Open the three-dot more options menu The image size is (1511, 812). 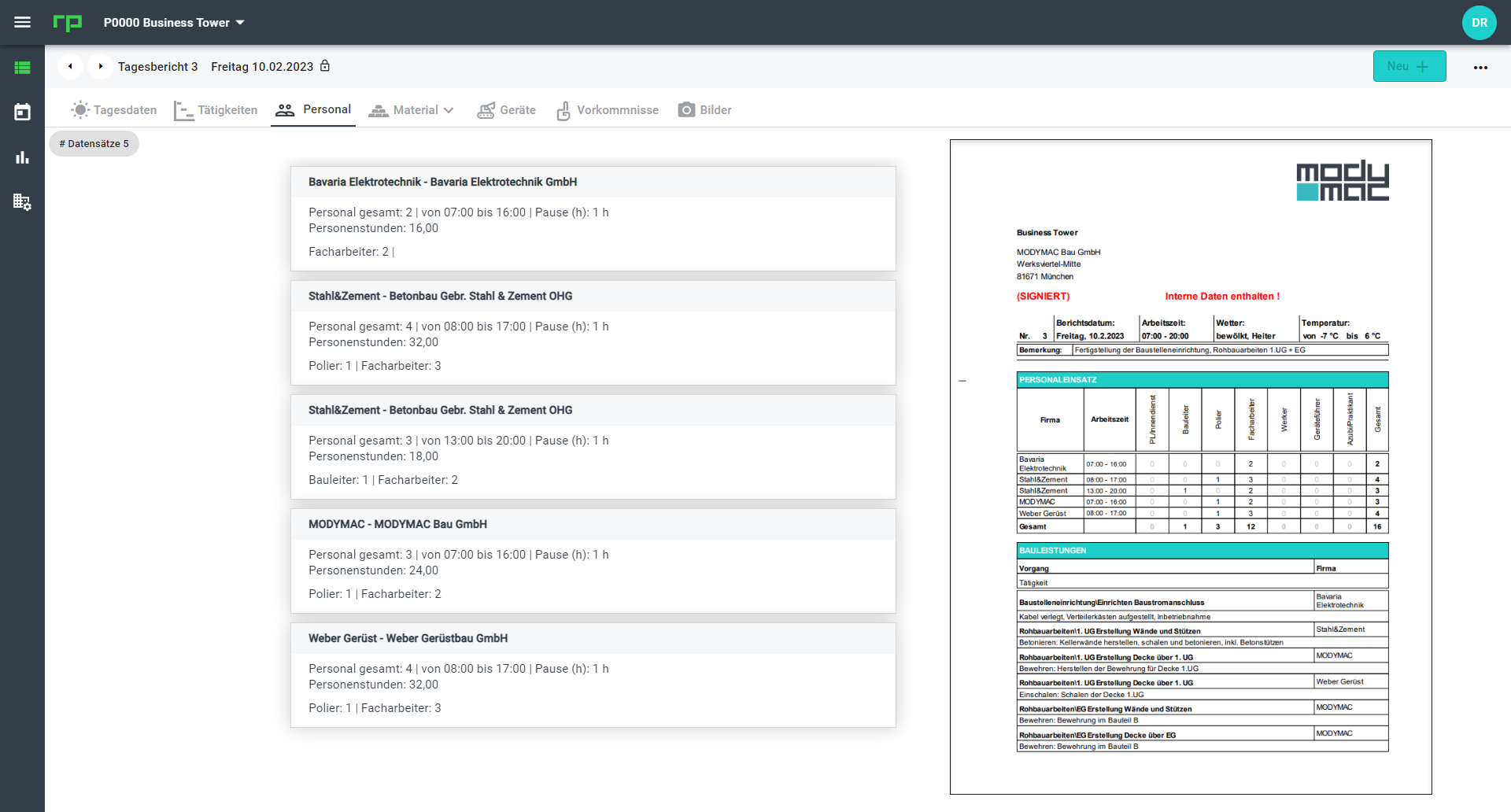click(x=1480, y=67)
